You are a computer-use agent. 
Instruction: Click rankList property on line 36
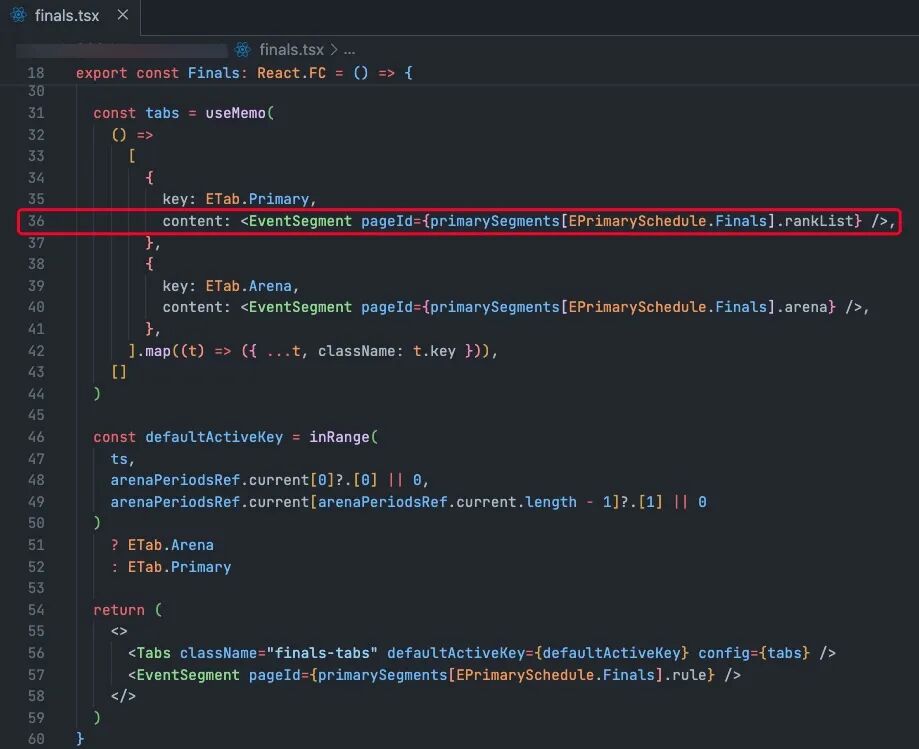(818, 221)
